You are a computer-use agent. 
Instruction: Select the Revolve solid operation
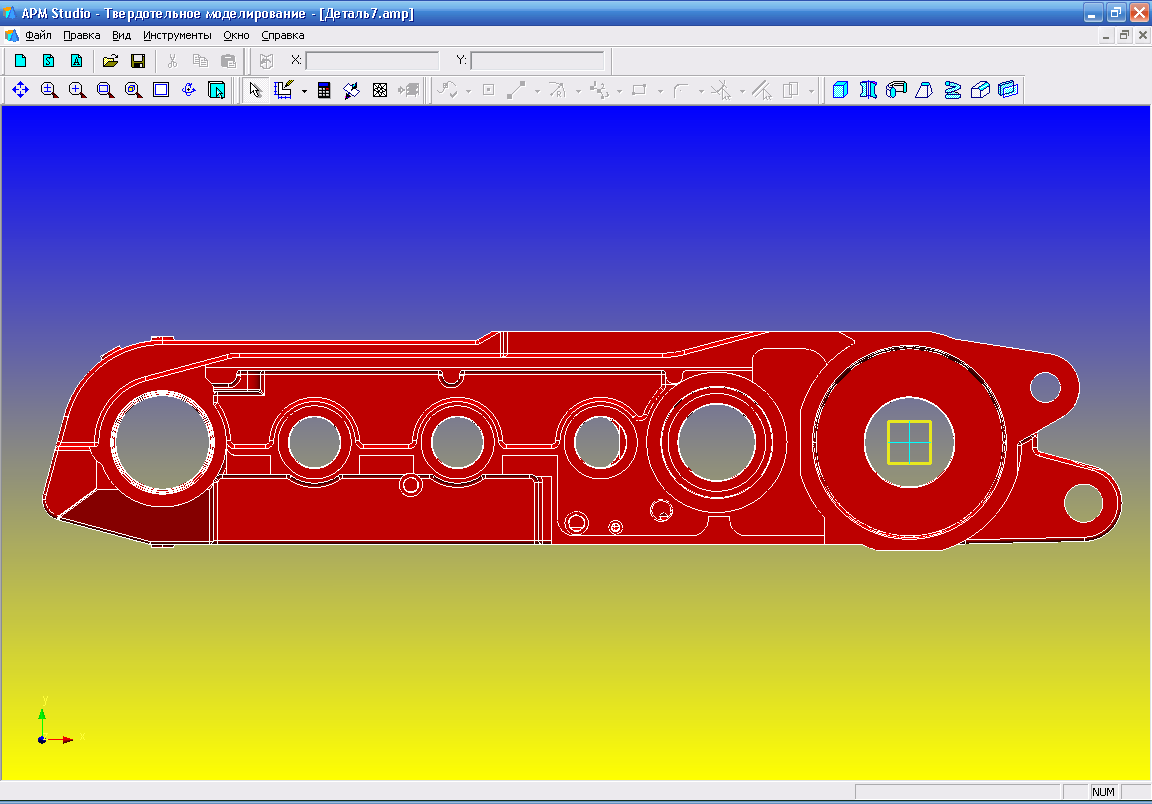point(868,90)
